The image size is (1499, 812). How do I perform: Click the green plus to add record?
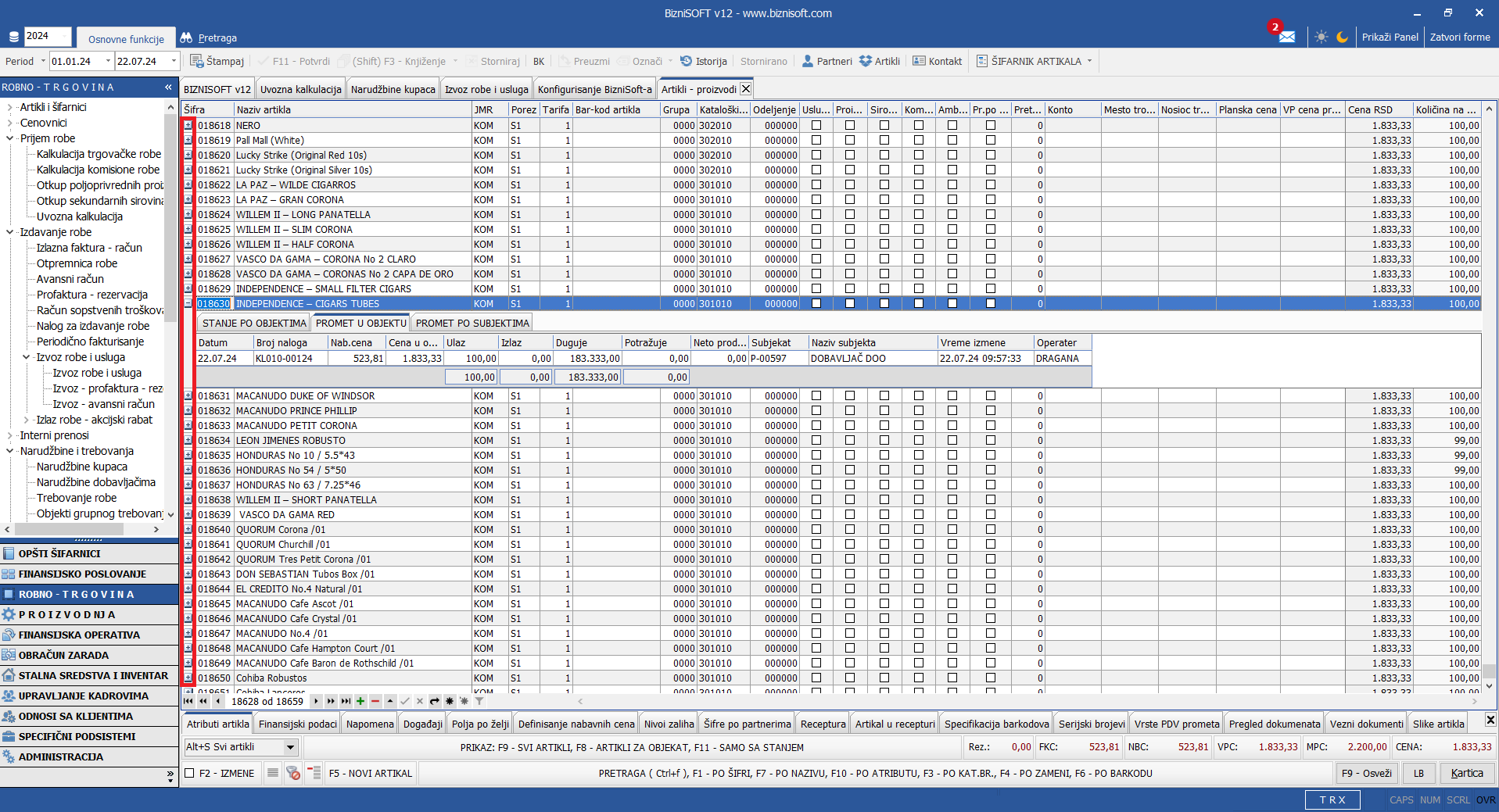(360, 701)
